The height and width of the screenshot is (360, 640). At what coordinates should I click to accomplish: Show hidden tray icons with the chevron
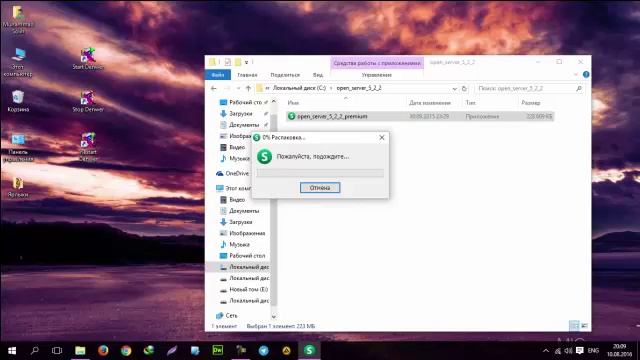click(x=546, y=351)
